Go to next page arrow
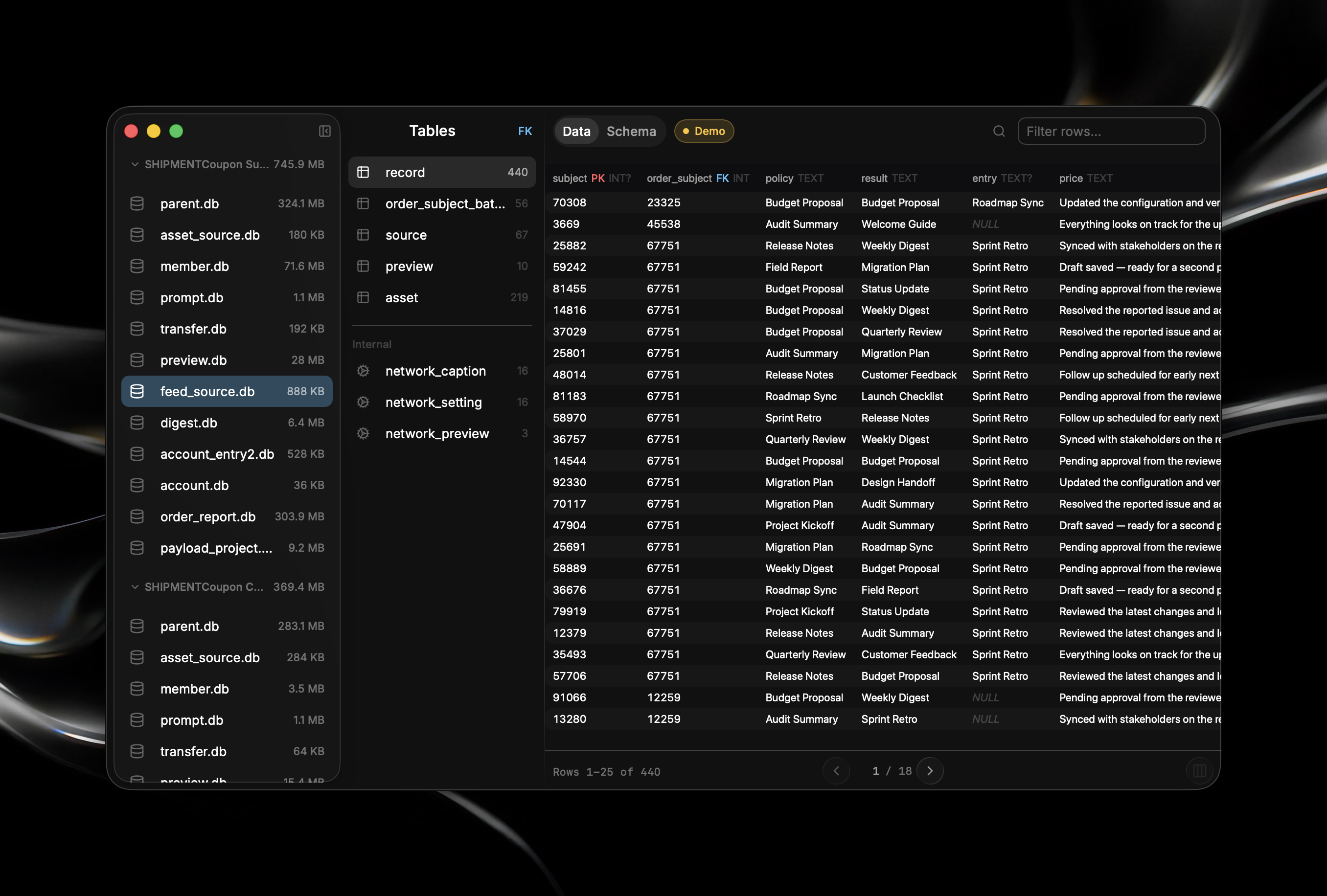 coord(930,771)
